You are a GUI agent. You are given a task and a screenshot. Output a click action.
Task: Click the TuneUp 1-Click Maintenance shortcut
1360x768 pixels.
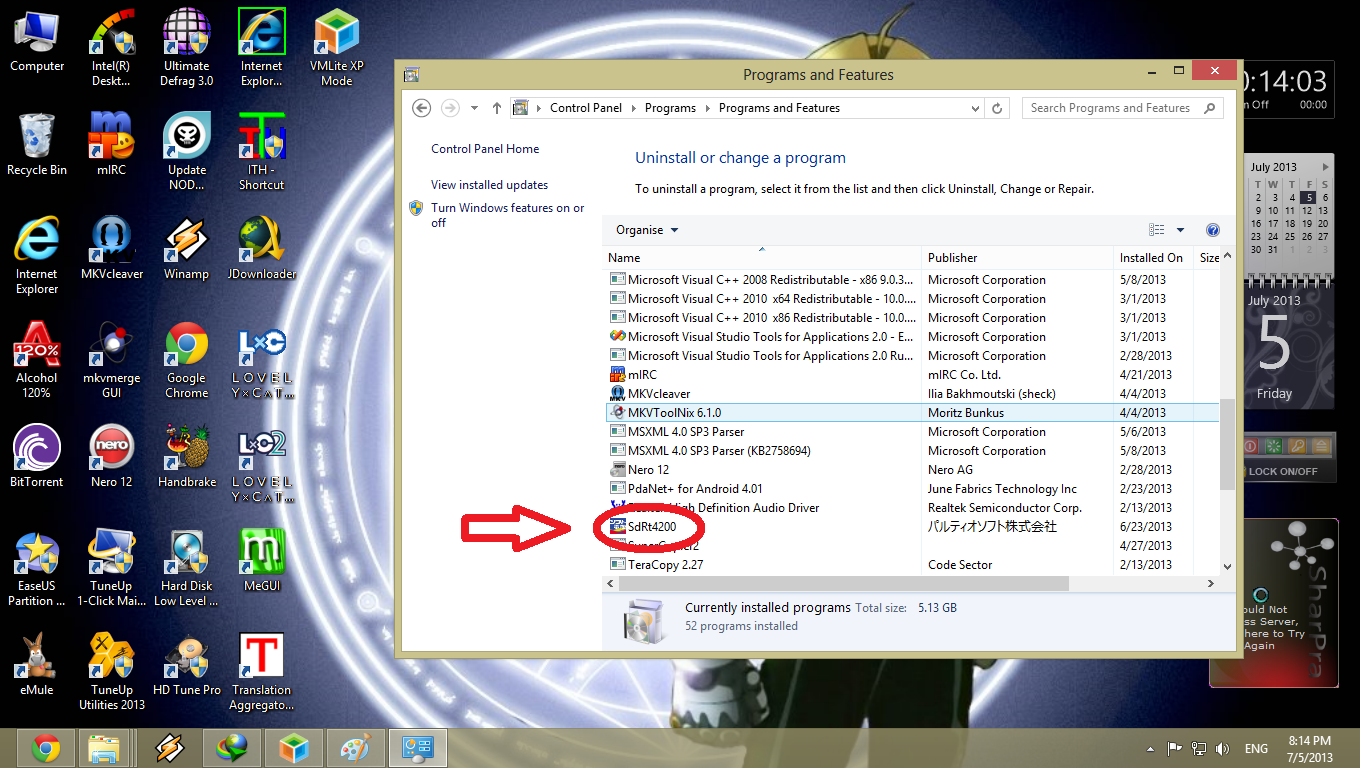pyautogui.click(x=112, y=568)
